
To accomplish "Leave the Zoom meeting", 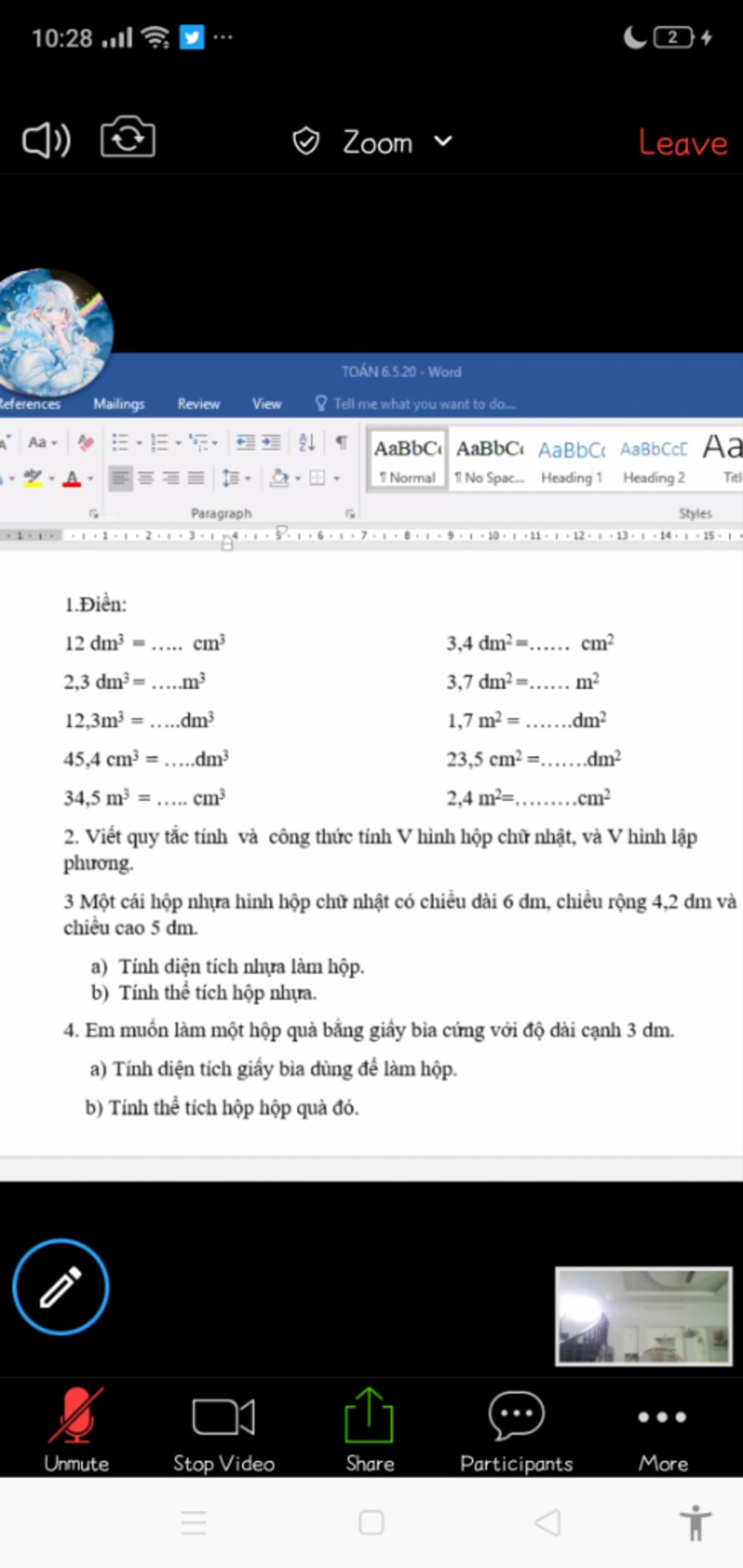I will [x=683, y=143].
